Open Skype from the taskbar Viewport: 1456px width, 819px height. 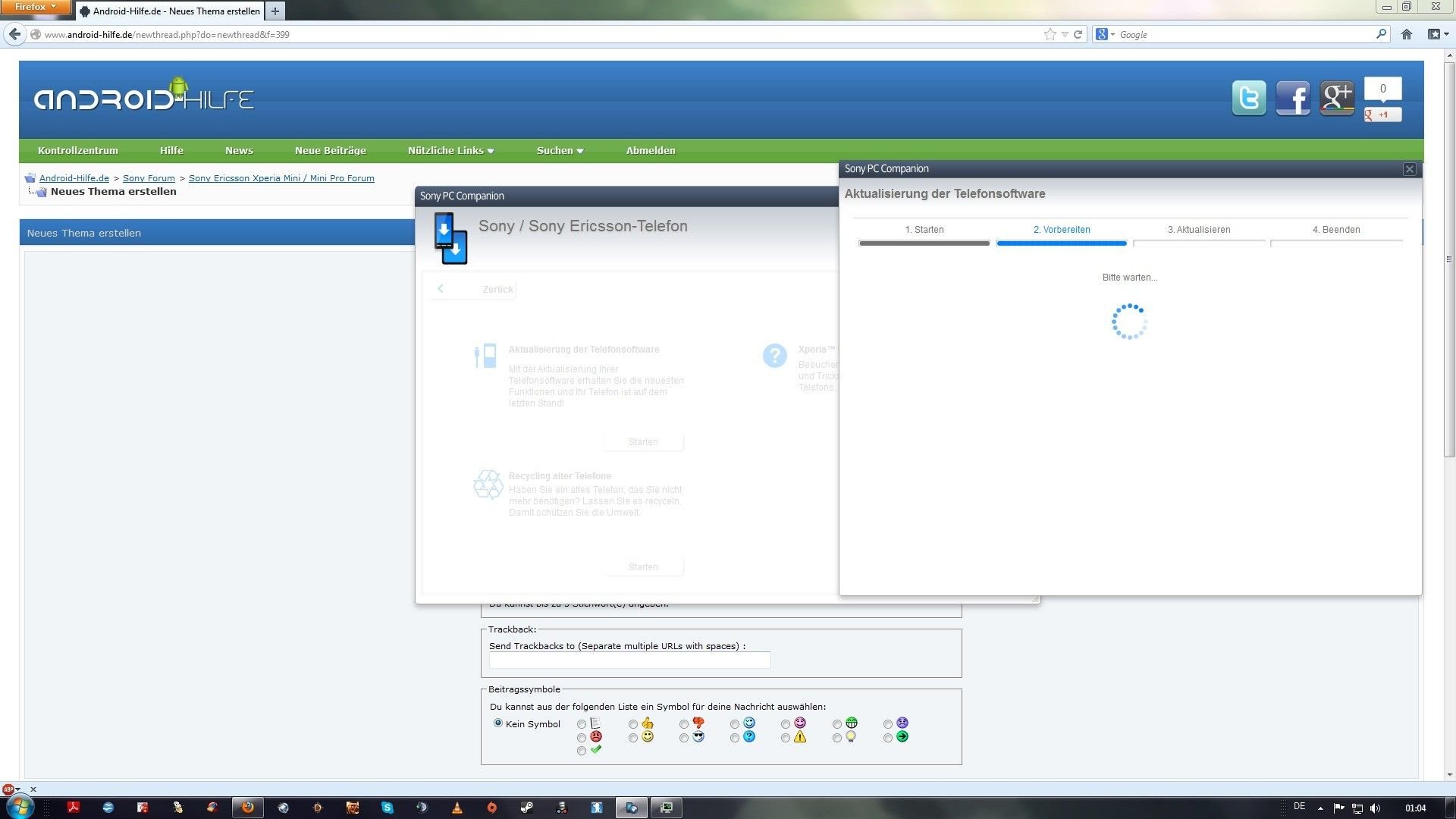point(388,808)
